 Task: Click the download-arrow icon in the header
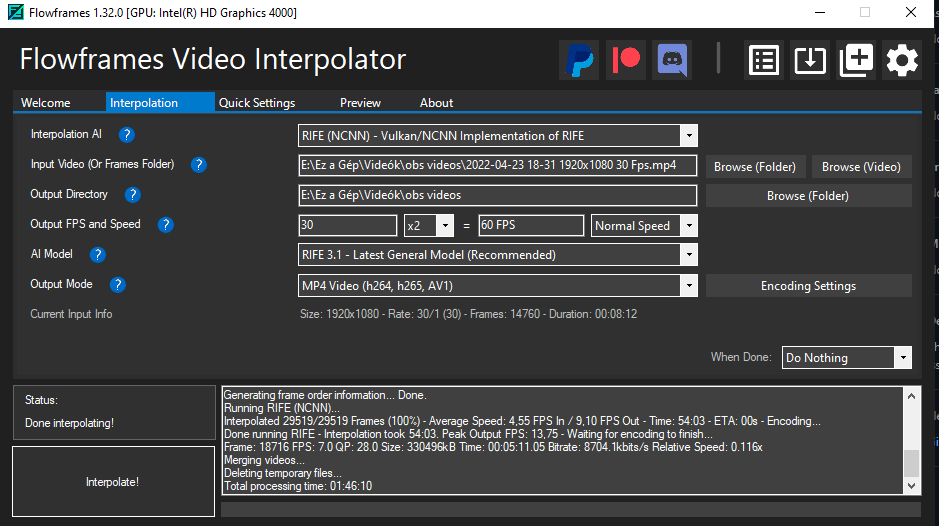pyautogui.click(x=810, y=60)
